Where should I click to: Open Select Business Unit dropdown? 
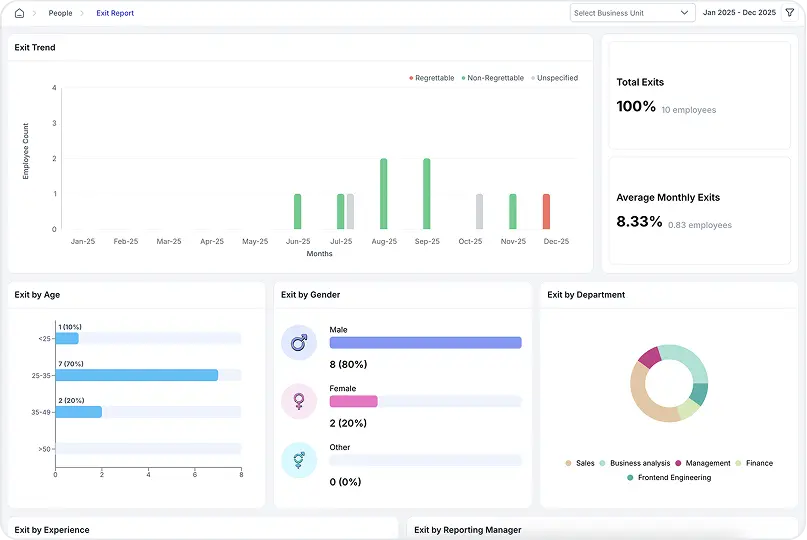[x=632, y=13]
